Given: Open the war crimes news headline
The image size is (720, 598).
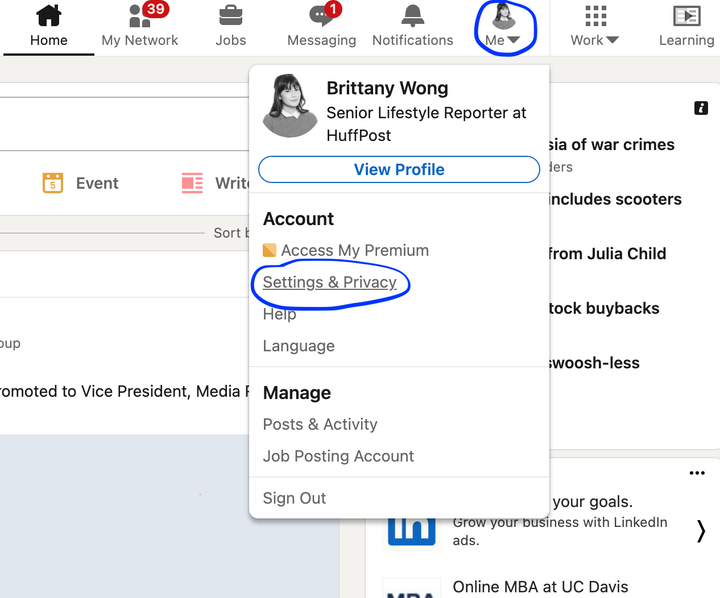Looking at the screenshot, I should pos(611,145).
